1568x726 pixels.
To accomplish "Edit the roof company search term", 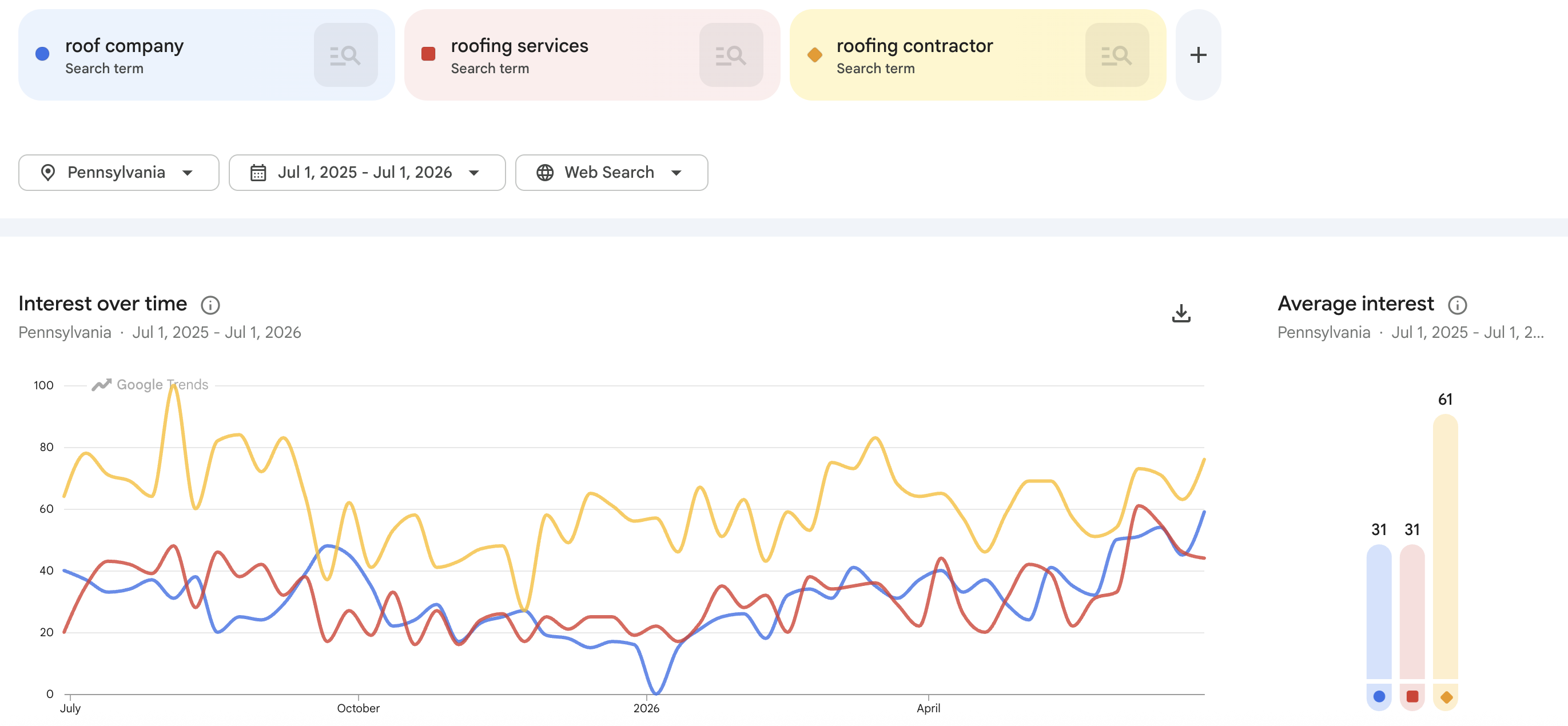I will [124, 46].
